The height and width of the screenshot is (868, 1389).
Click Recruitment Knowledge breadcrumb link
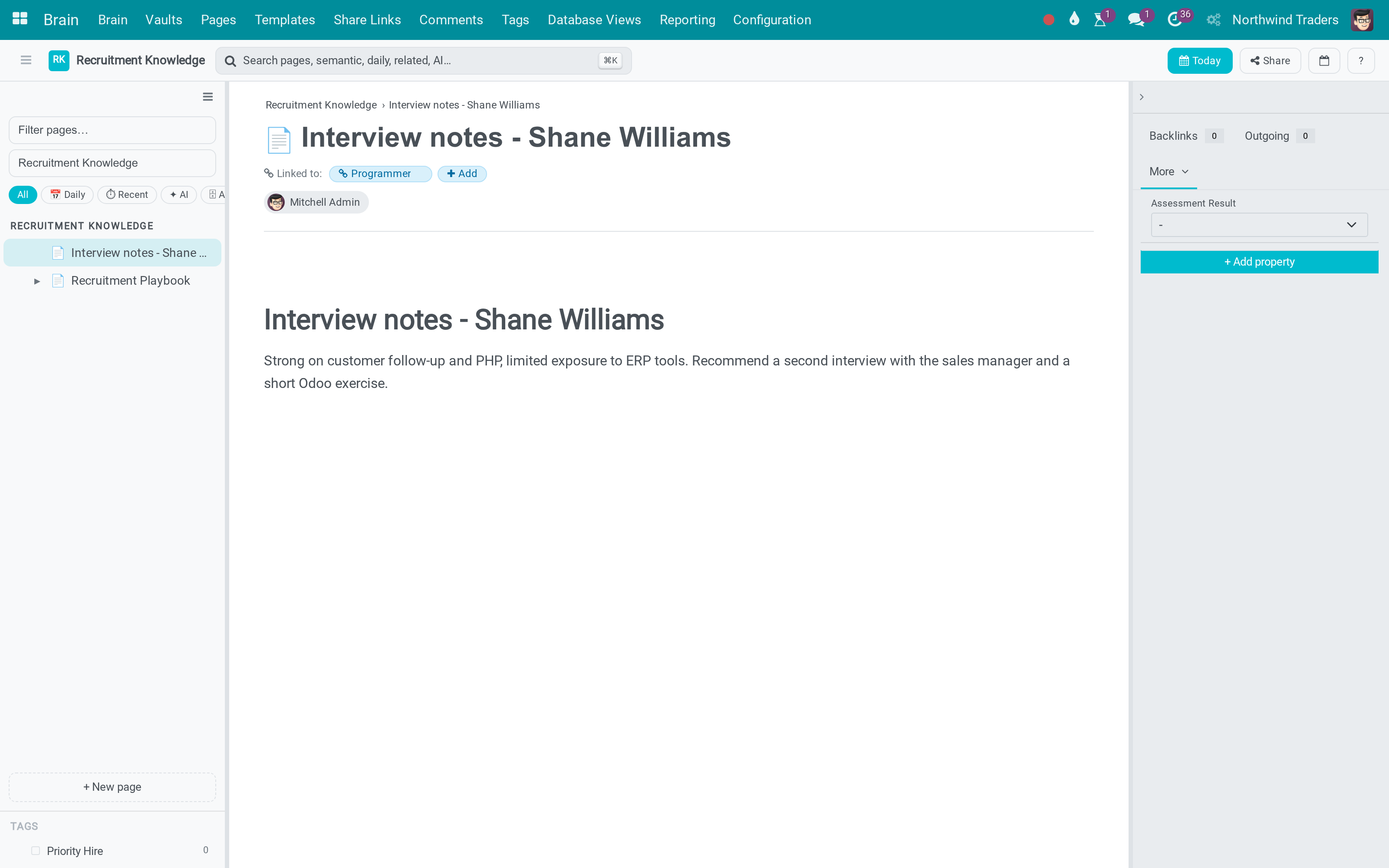(x=321, y=105)
